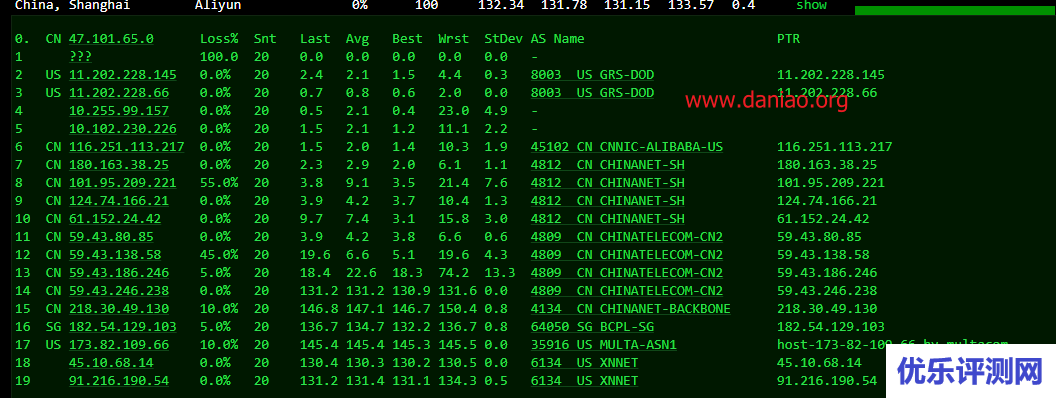The width and height of the screenshot is (1056, 398).
Task: Open hop 13 underlined IP link 59.43.186.246
Action: point(119,273)
